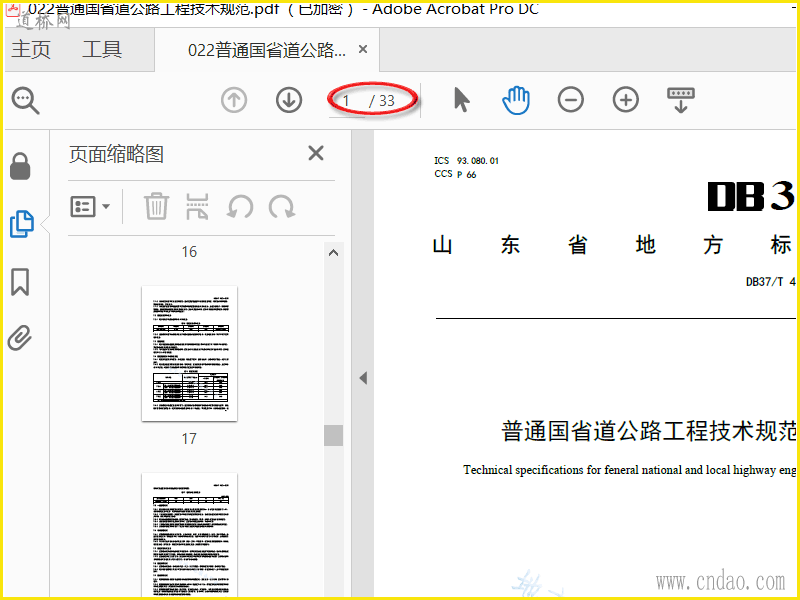Click the 普通国省道公路工程技术规范 title text
Viewport: 800px width, 600px height.
(x=648, y=431)
